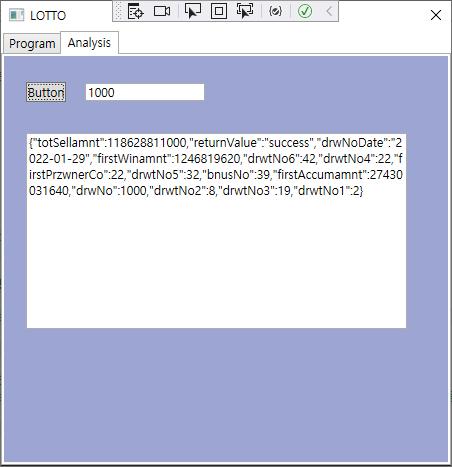
Task: Enable Track Focused Element icon
Action: point(245,11)
